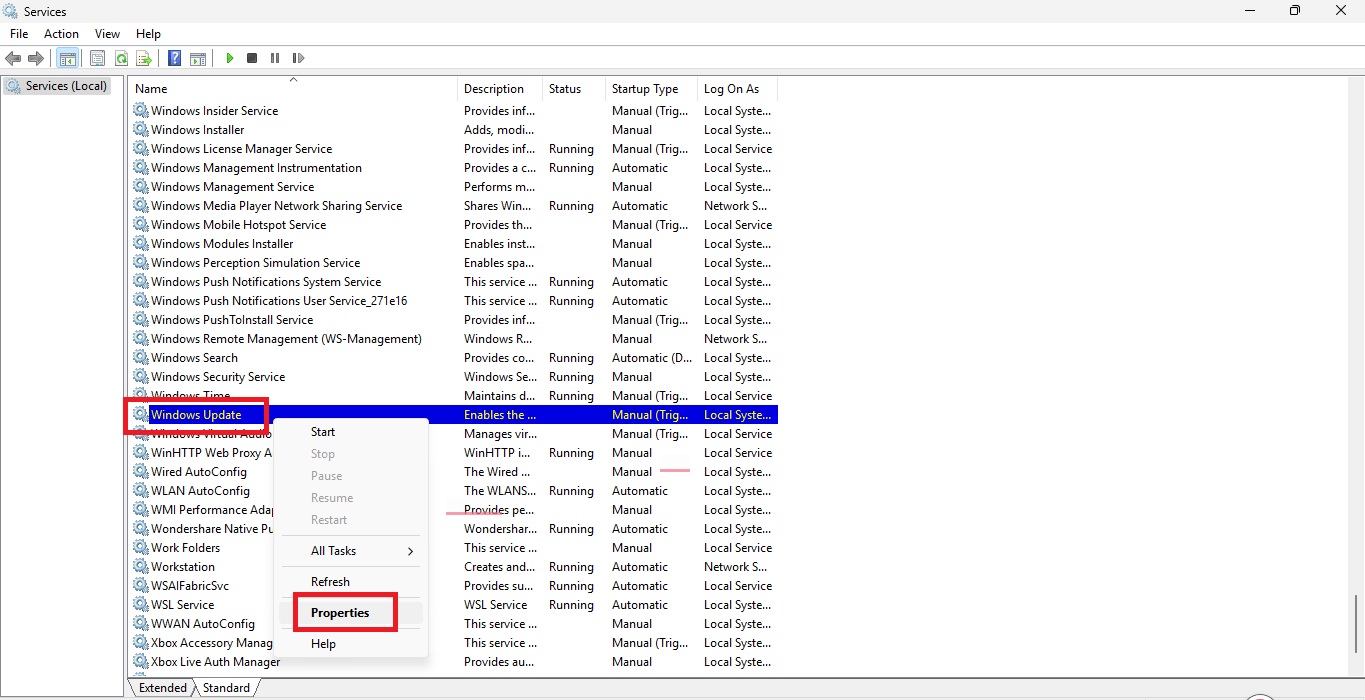Click gear icon beside Work Folders
Image resolution: width=1365 pixels, height=700 pixels.
(141, 548)
